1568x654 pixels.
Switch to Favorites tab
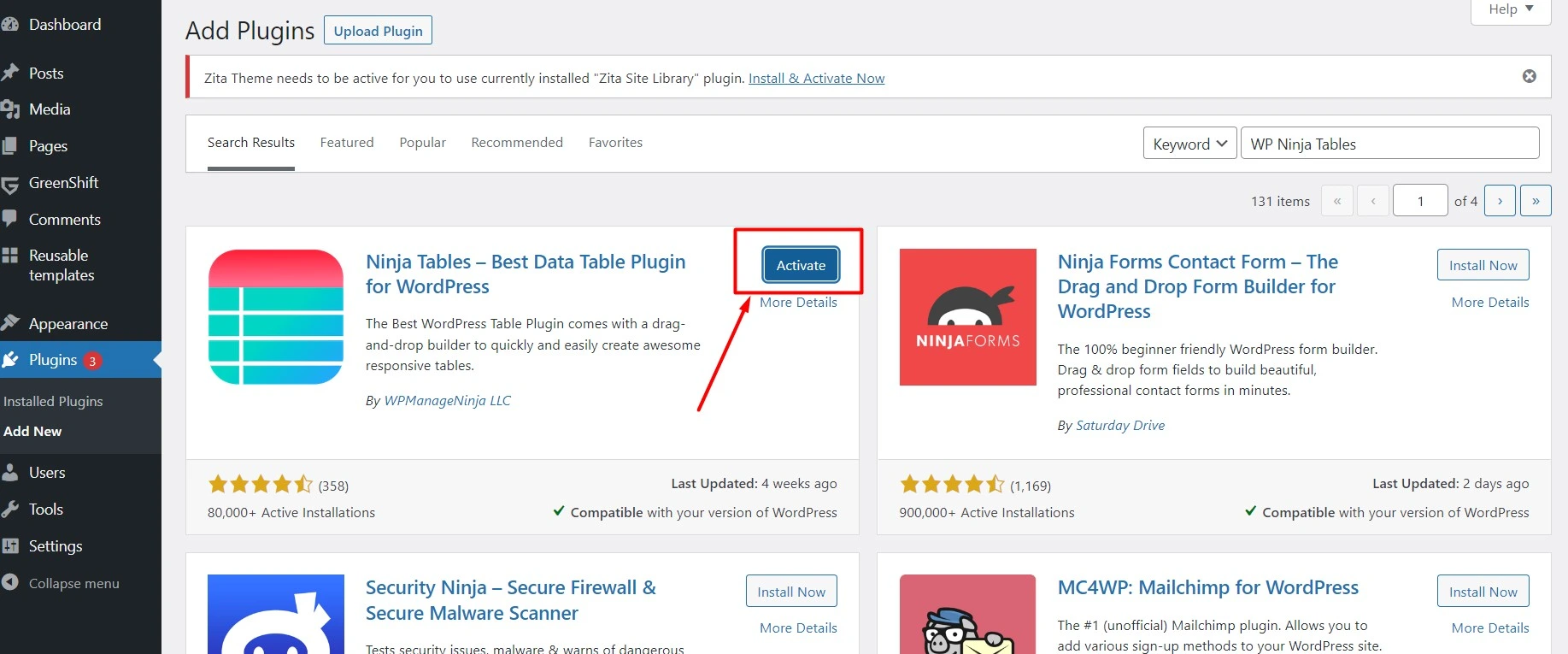point(615,142)
